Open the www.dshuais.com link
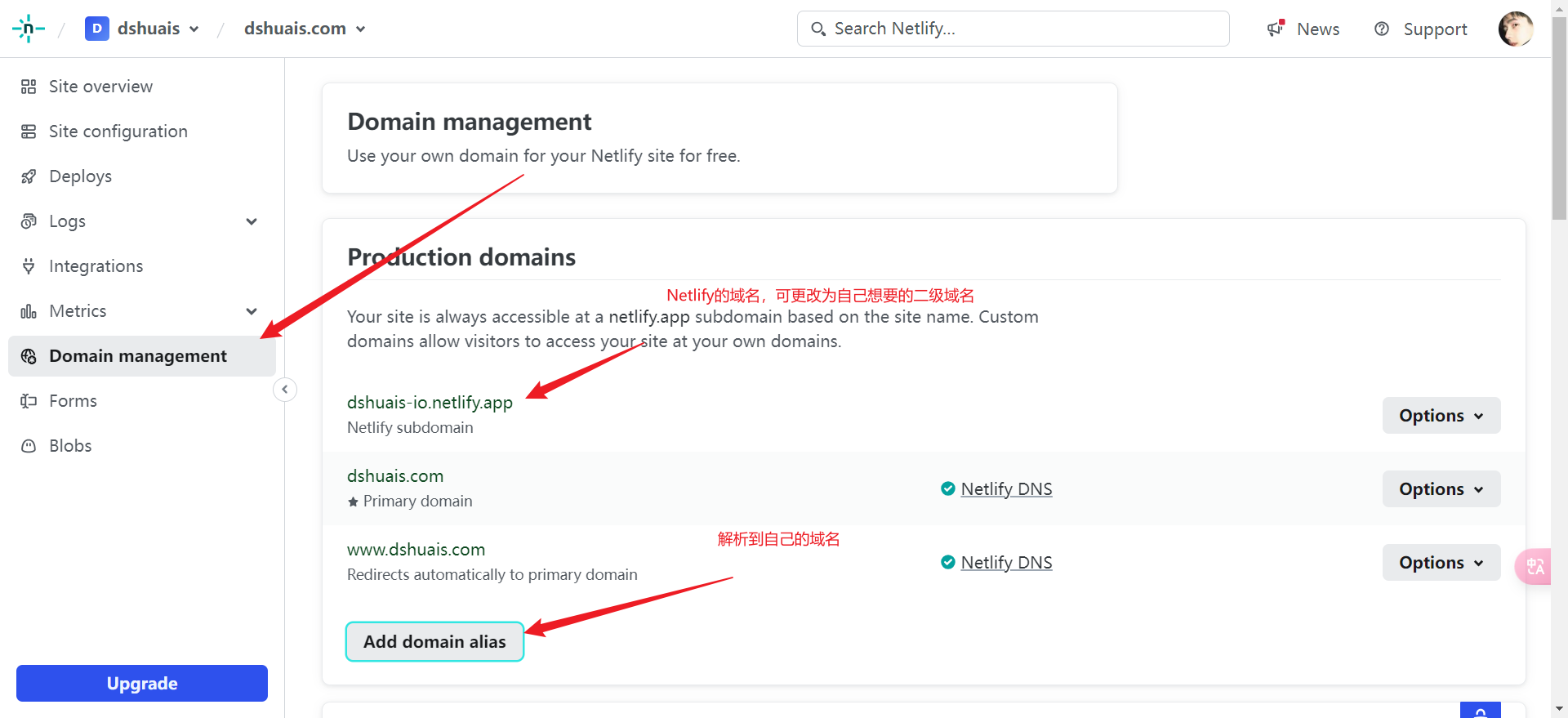Image resolution: width=1568 pixels, height=718 pixels. 416,550
